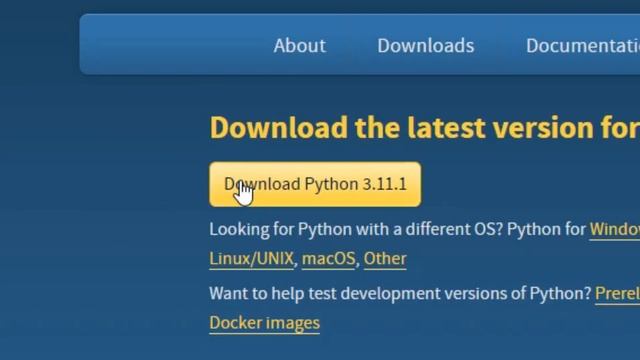640x360 pixels.
Task: Click the 'Looking for Python with a different OS?' text
Action: click(356, 229)
